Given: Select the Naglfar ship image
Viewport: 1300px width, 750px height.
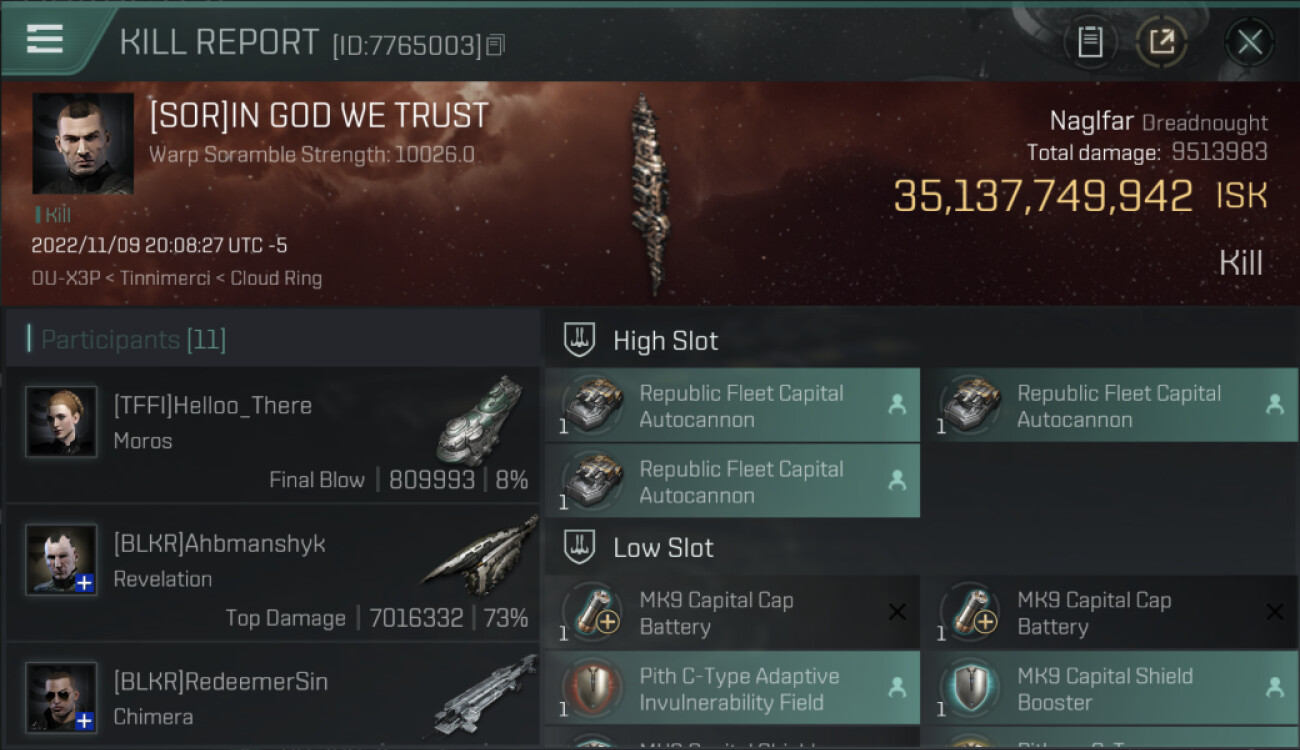Looking at the screenshot, I should tap(647, 194).
